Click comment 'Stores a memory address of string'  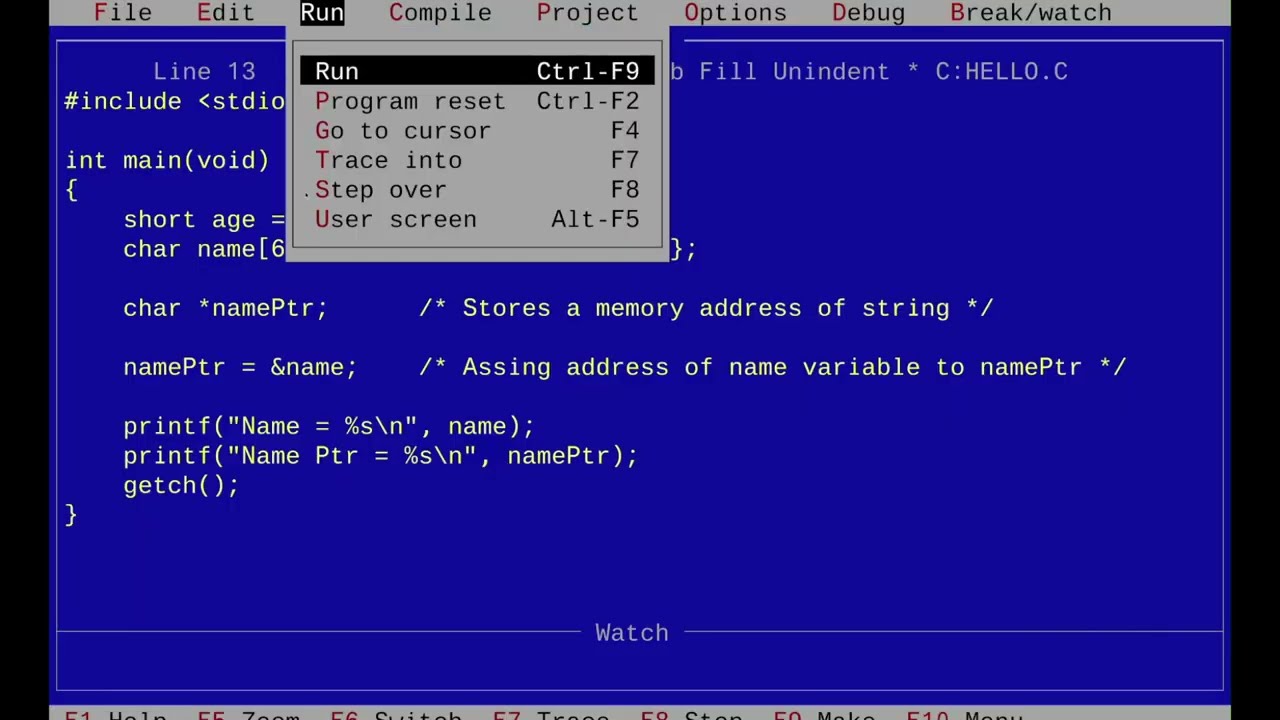click(x=706, y=308)
